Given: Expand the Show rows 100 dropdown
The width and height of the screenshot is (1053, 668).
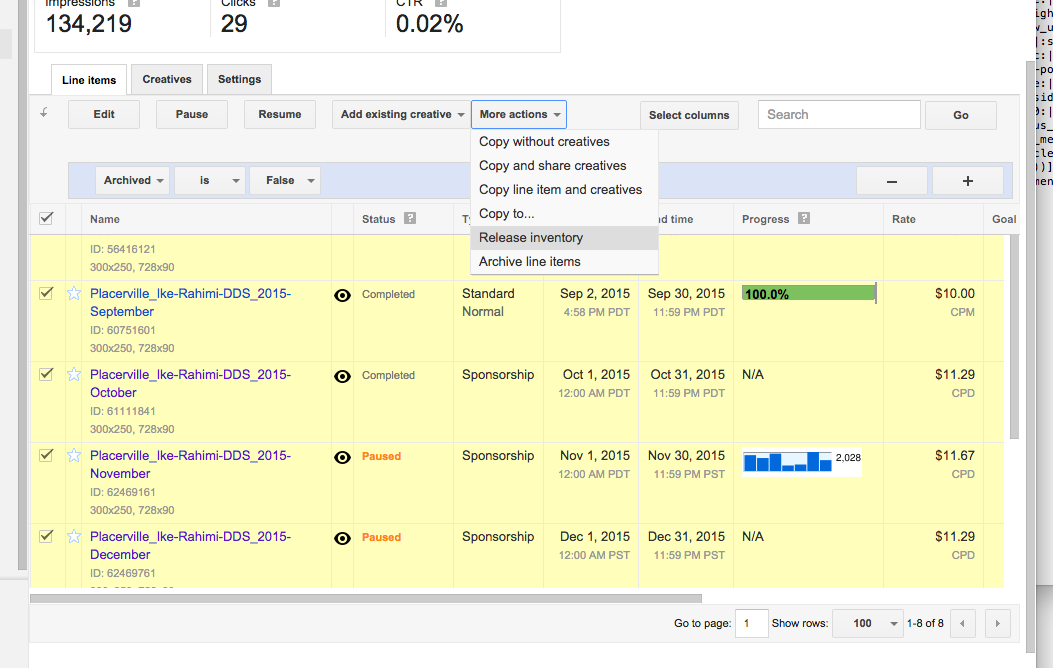Looking at the screenshot, I should click(867, 624).
